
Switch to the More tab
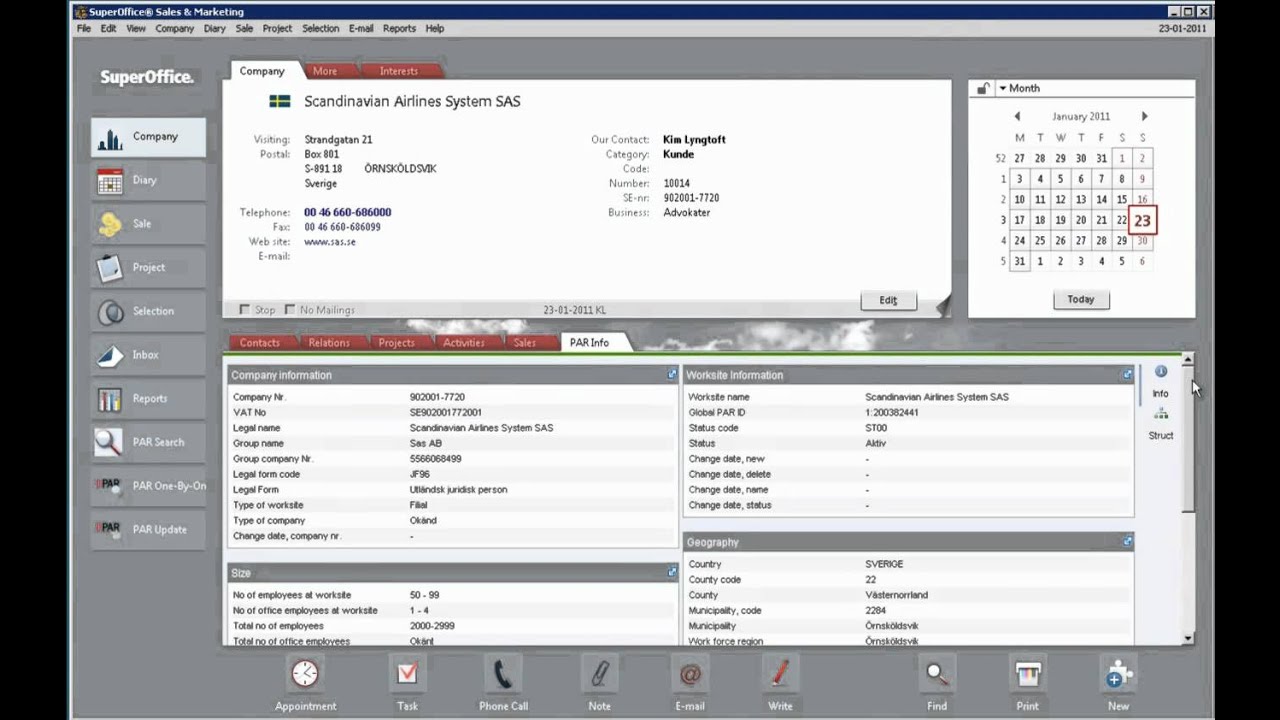coord(325,71)
